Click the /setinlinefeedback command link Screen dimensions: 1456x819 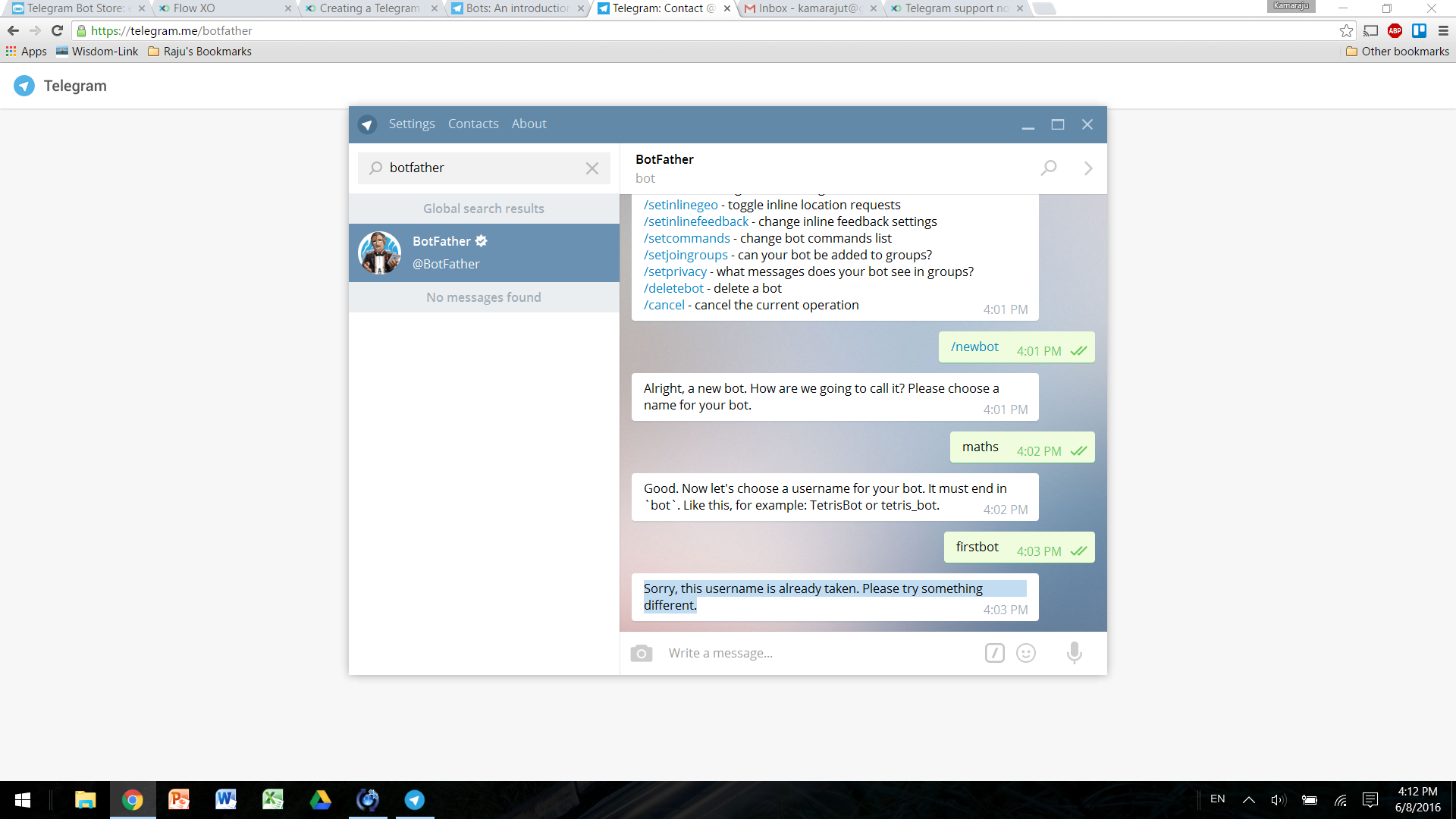tap(695, 221)
